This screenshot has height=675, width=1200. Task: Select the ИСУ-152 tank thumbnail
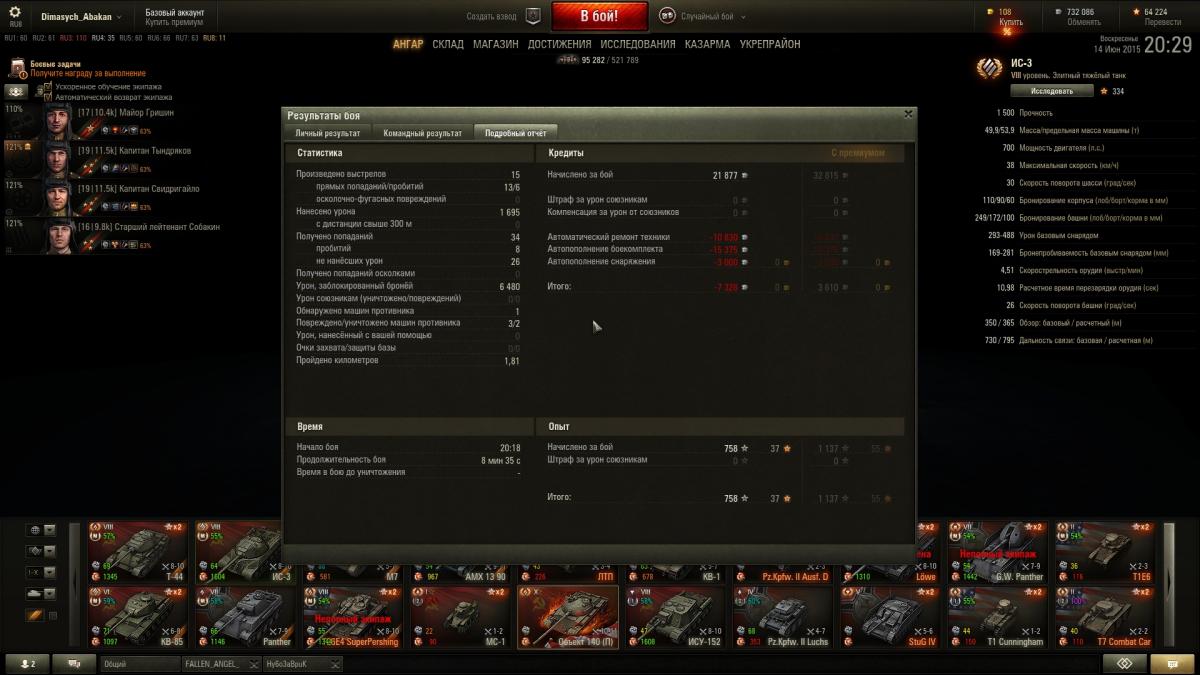point(674,617)
